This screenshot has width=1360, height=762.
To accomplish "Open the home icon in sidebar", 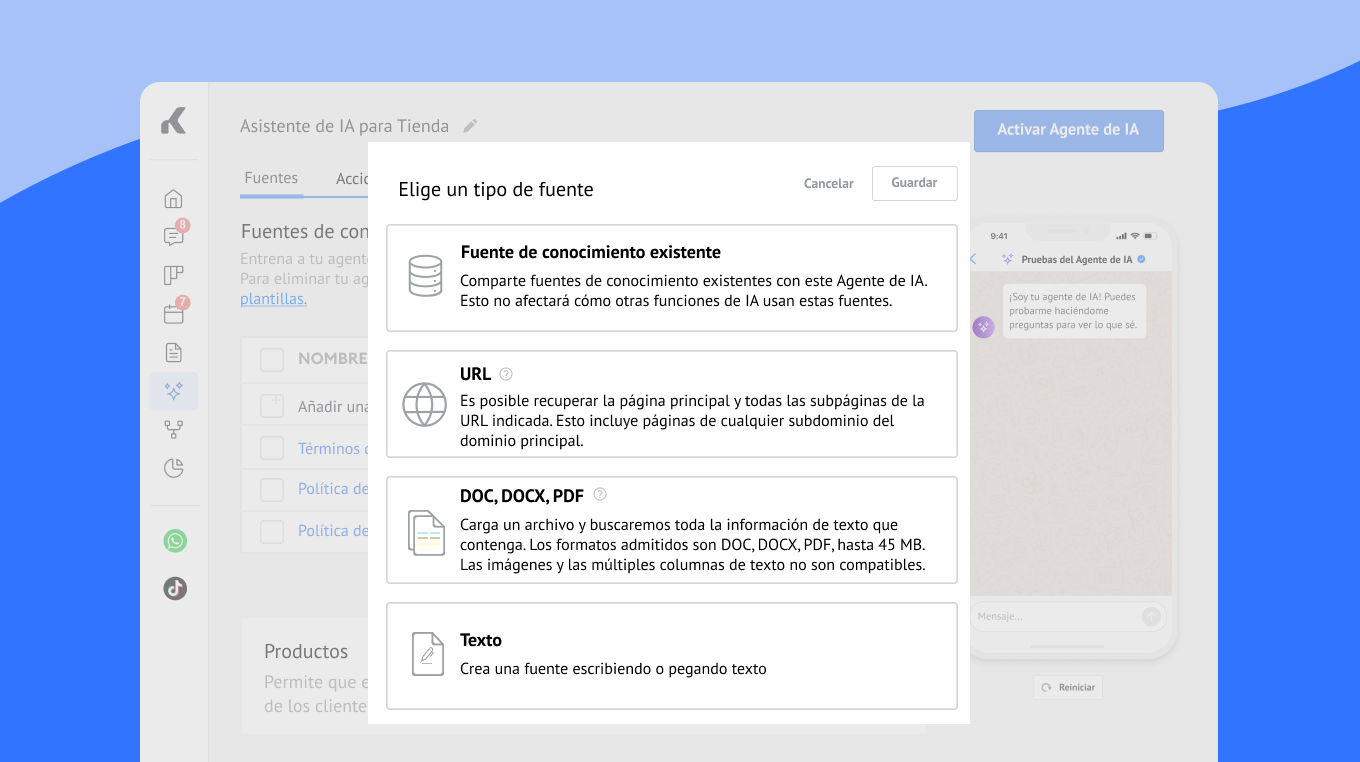I will click(x=174, y=198).
